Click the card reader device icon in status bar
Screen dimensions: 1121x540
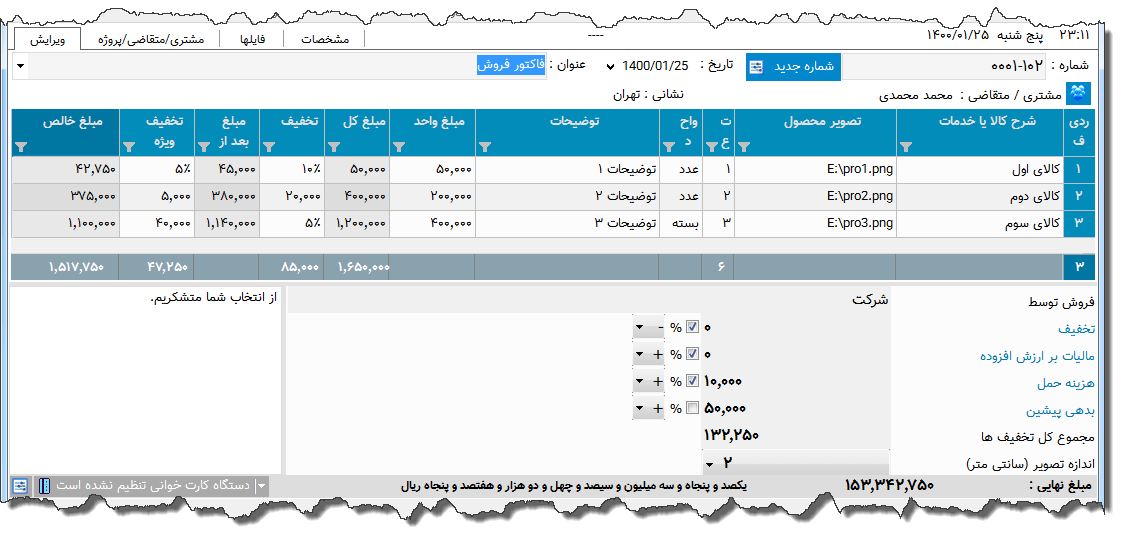[45, 485]
